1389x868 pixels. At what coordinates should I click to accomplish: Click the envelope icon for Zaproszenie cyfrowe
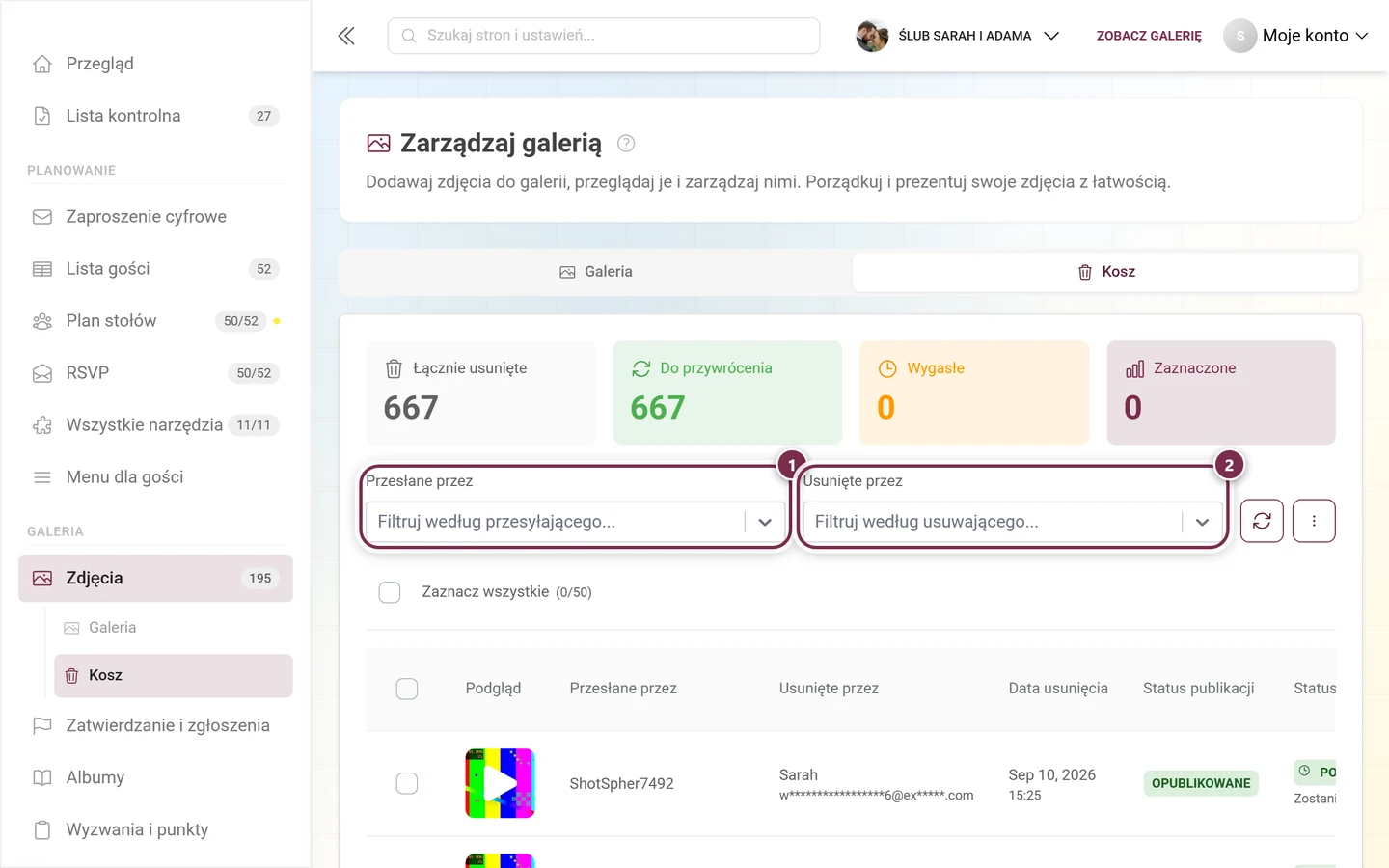pyautogui.click(x=42, y=217)
